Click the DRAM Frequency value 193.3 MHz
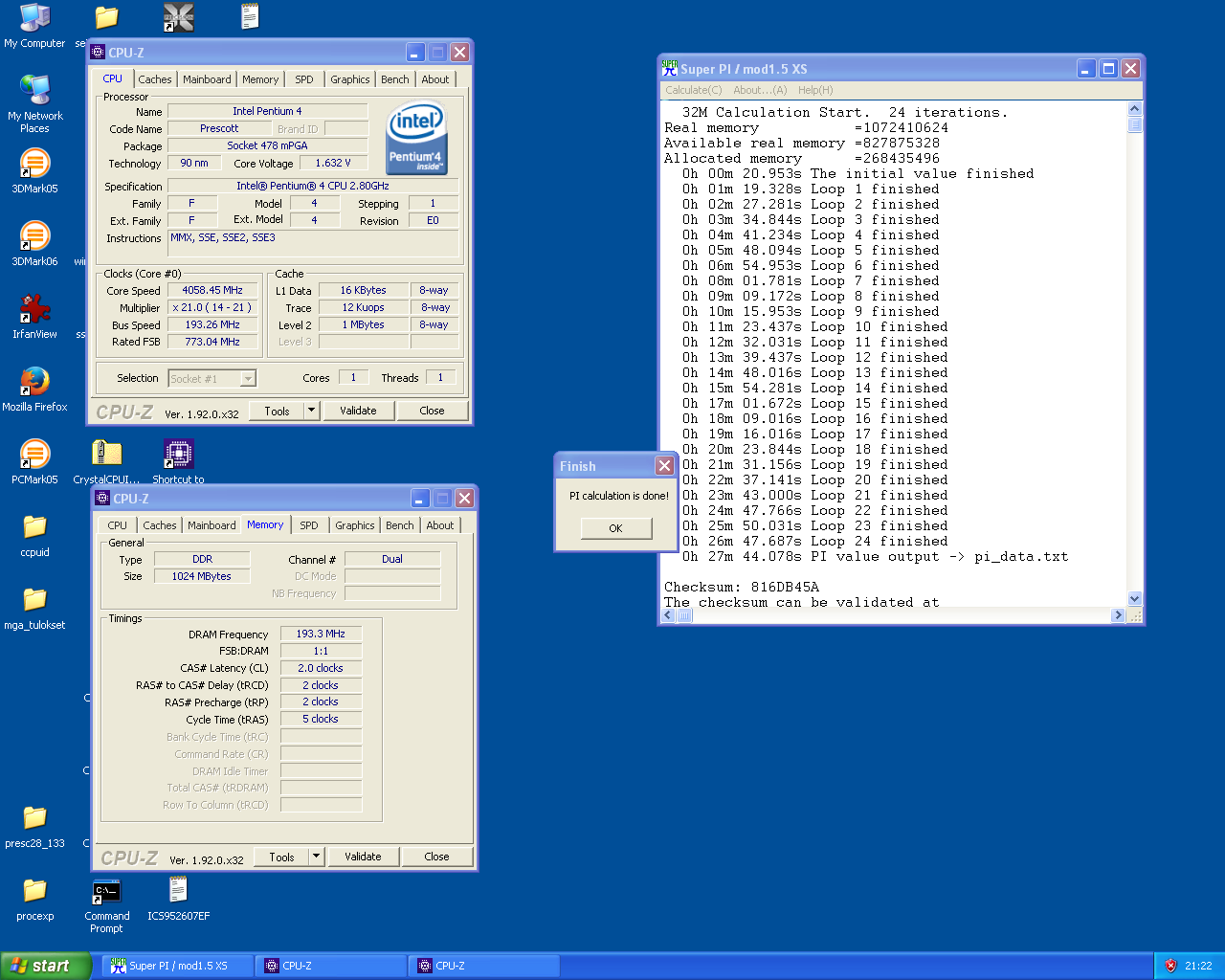1225x980 pixels. pos(321,634)
